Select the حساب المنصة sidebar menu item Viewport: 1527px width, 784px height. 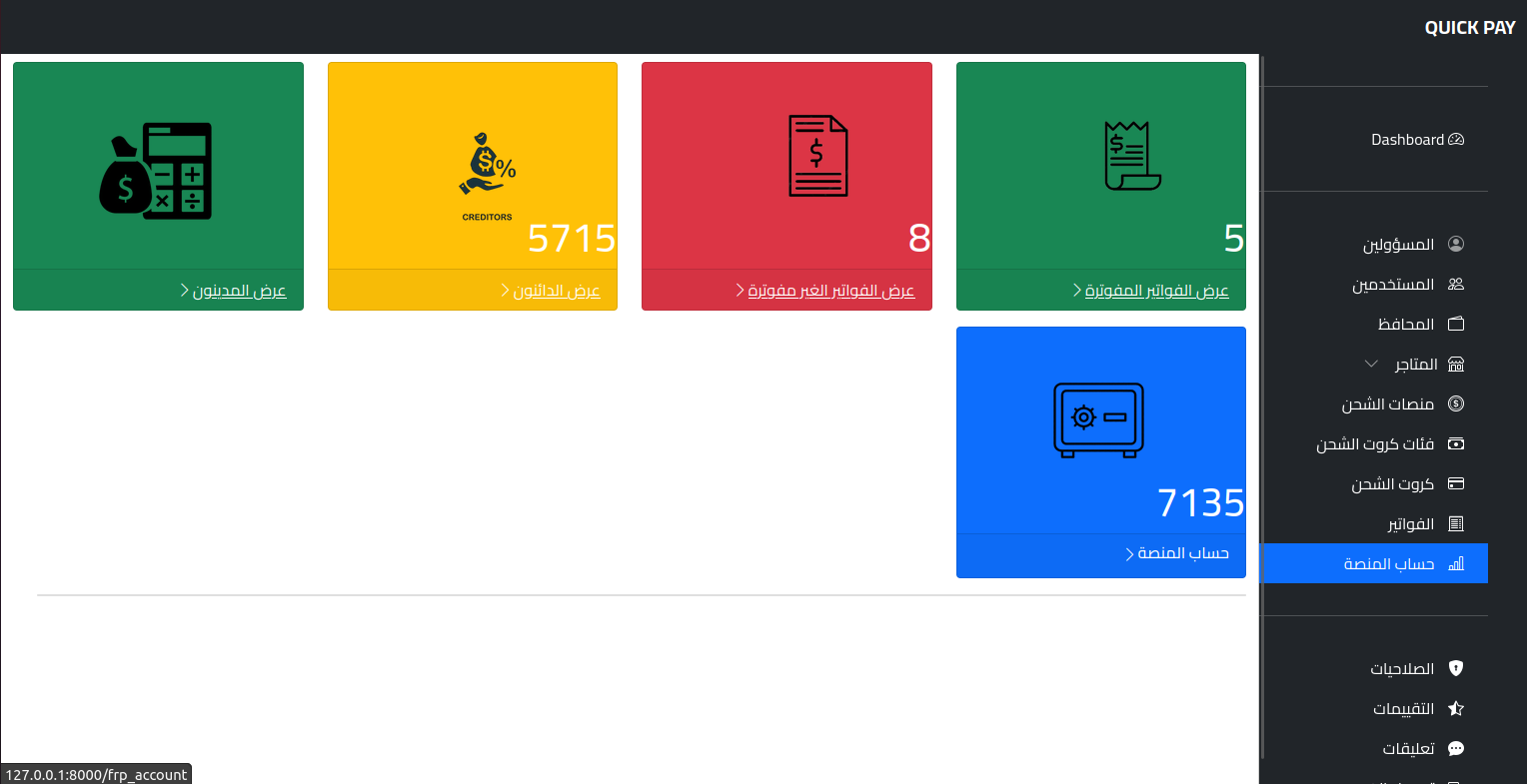click(1389, 564)
